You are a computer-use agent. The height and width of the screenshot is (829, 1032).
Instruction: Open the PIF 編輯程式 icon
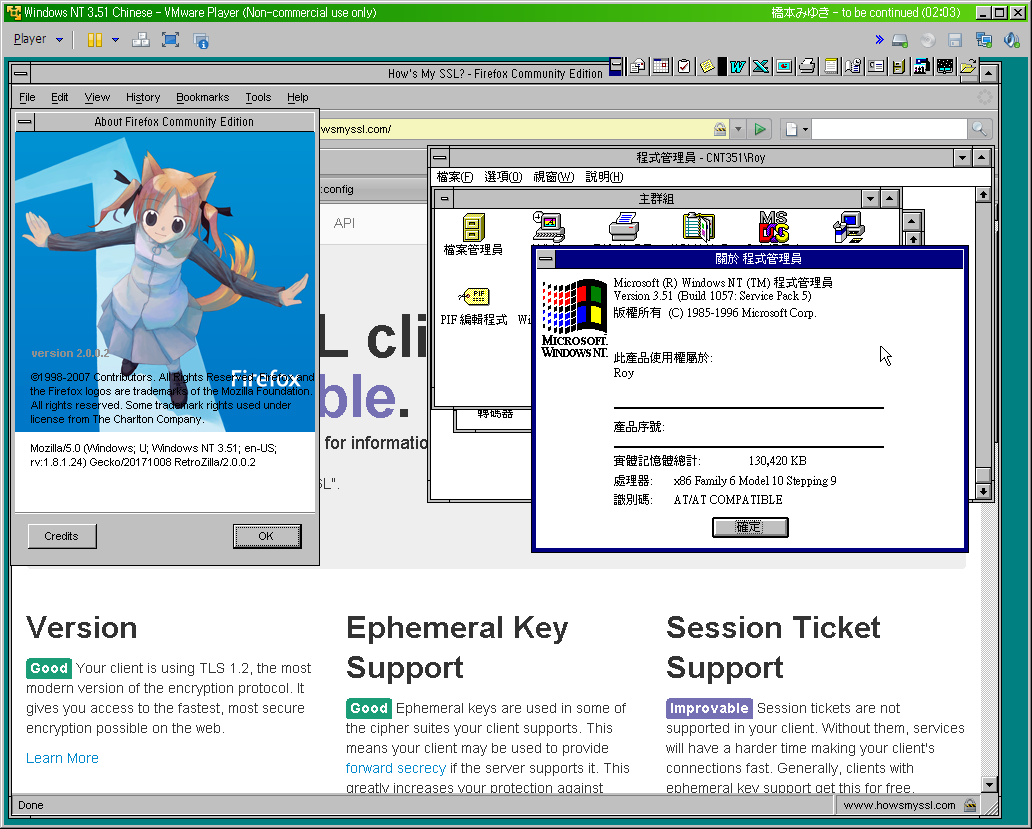(x=474, y=307)
